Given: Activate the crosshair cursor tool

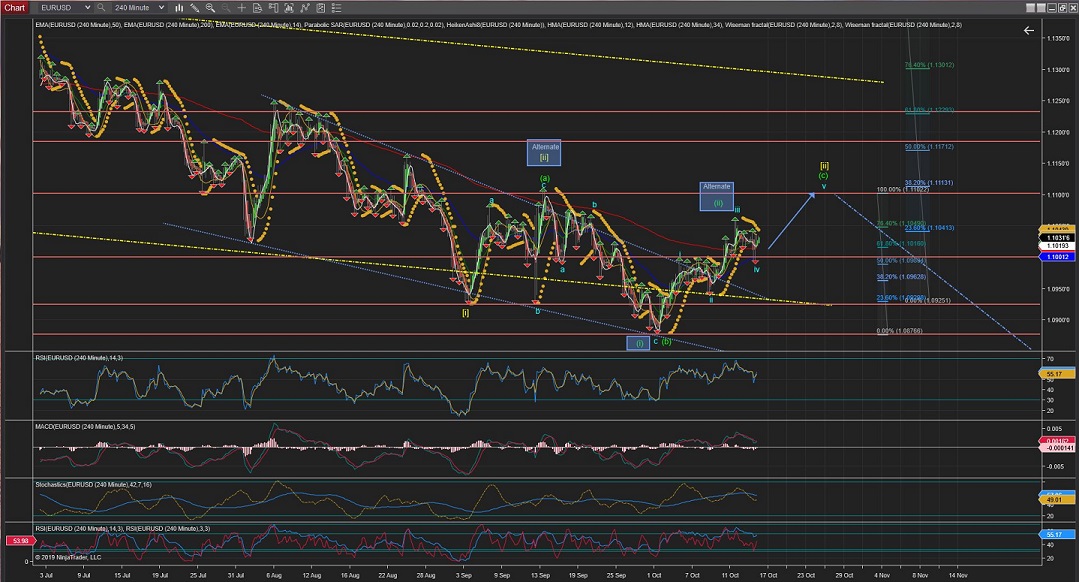Looking at the screenshot, I should pyautogui.click(x=242, y=8).
